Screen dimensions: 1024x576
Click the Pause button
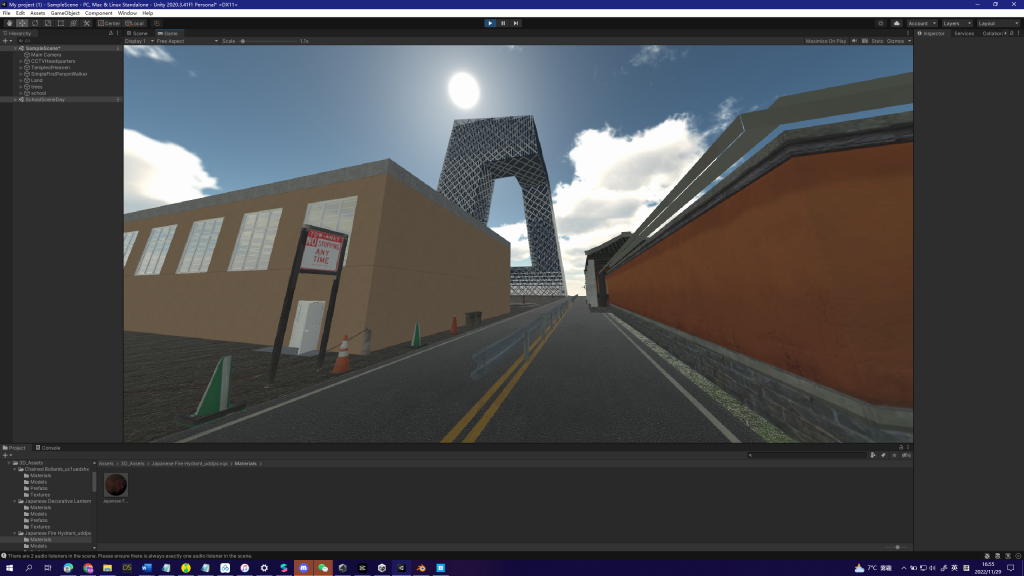(503, 23)
